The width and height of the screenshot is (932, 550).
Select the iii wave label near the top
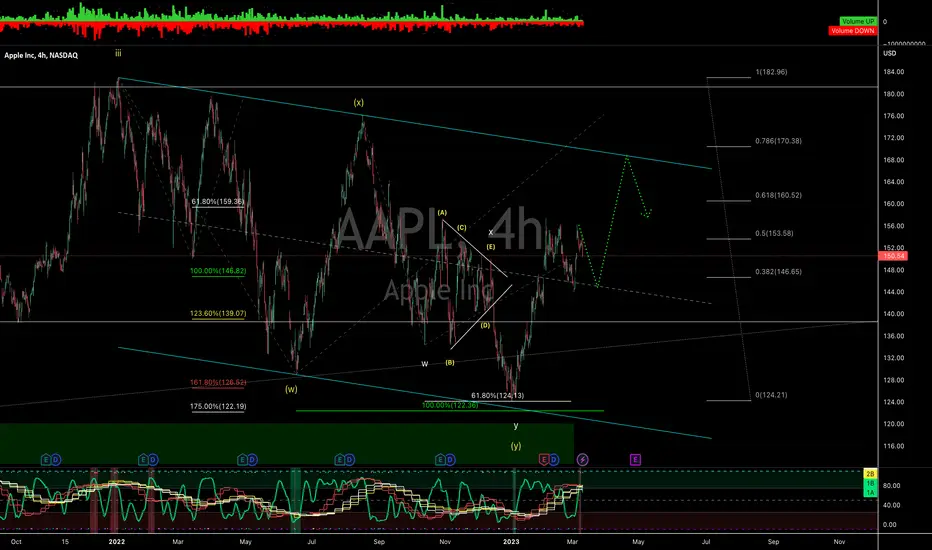point(118,53)
